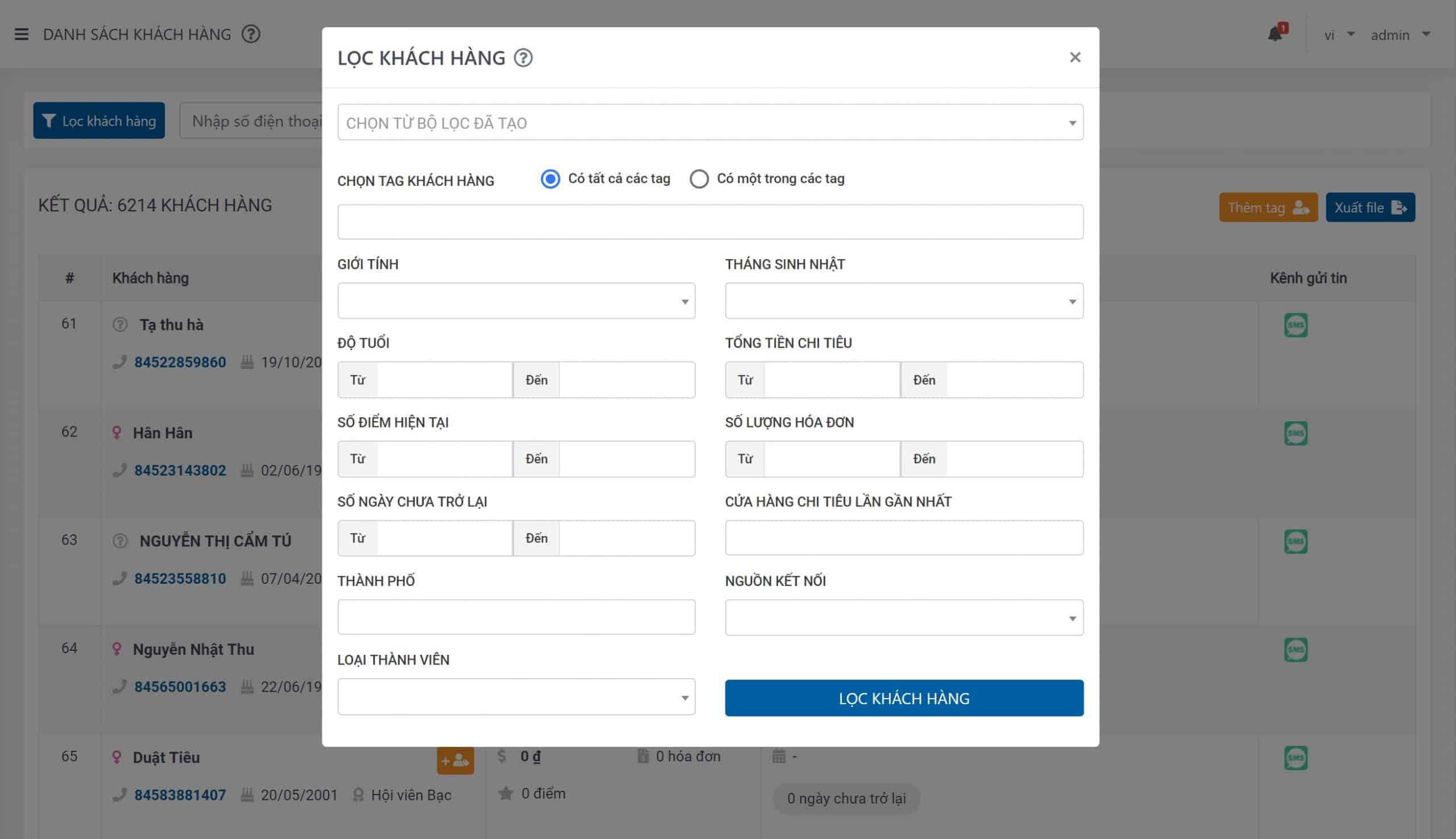The width and height of the screenshot is (1456, 839).
Task: Click customer name 'NGUYỄN THỊ CẨM TÚ'
Action: coord(215,541)
